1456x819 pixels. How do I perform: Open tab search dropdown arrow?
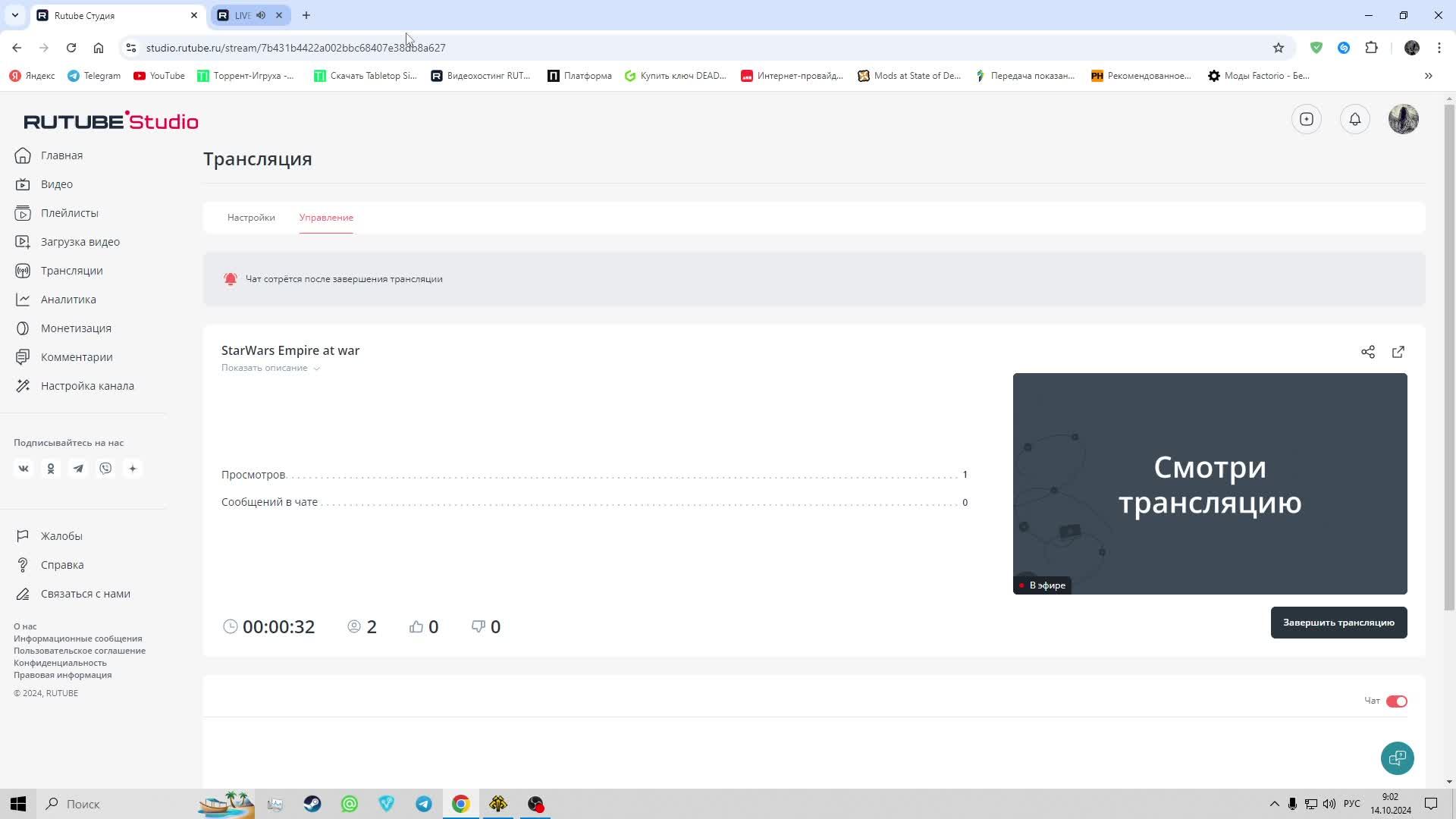pos(14,15)
